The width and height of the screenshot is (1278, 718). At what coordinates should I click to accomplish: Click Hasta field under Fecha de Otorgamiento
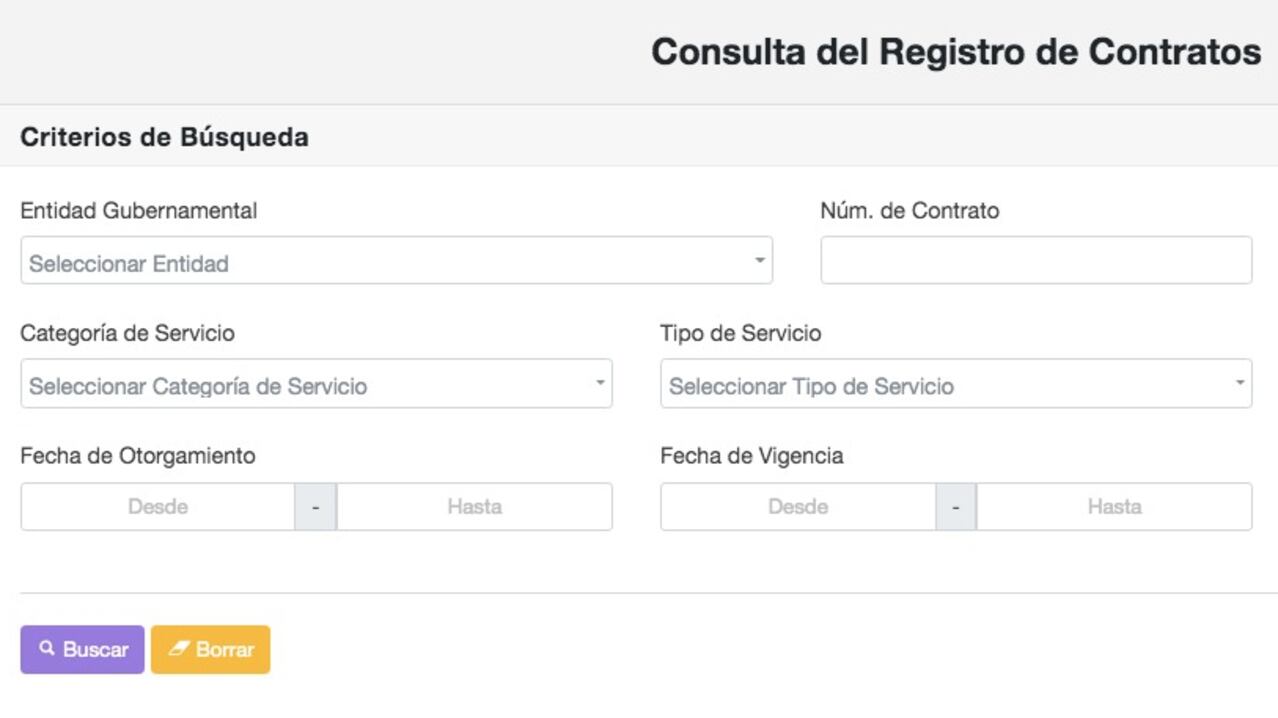pos(474,506)
